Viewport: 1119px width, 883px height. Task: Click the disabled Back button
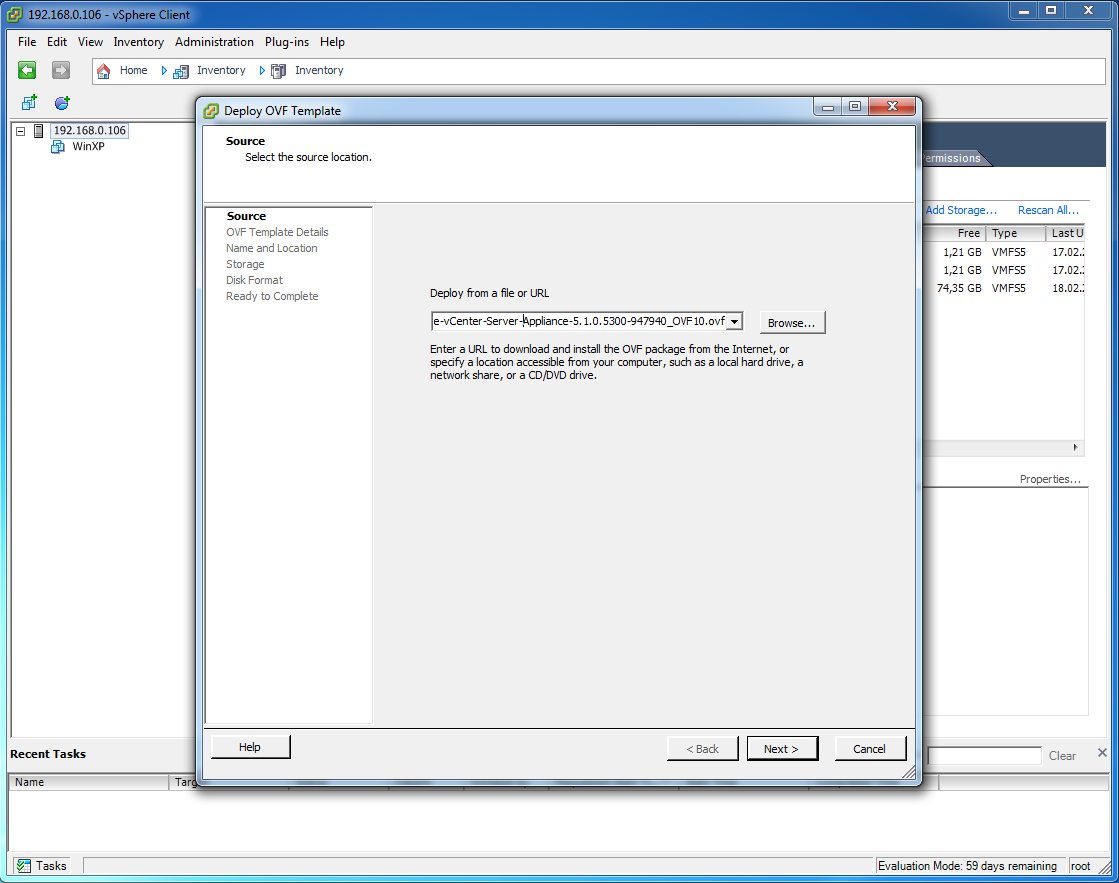702,749
